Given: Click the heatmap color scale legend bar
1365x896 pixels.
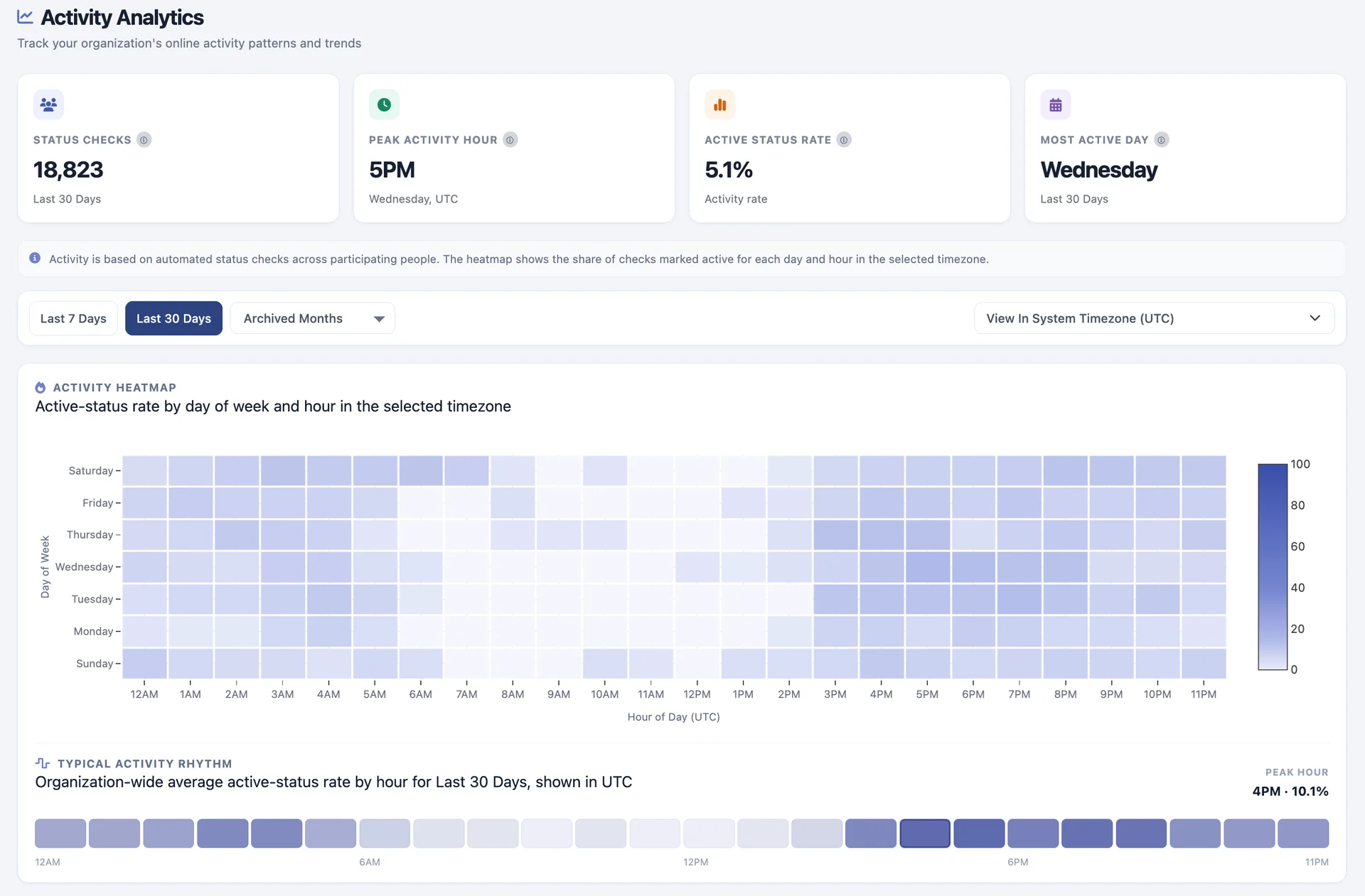Looking at the screenshot, I should pyautogui.click(x=1273, y=566).
